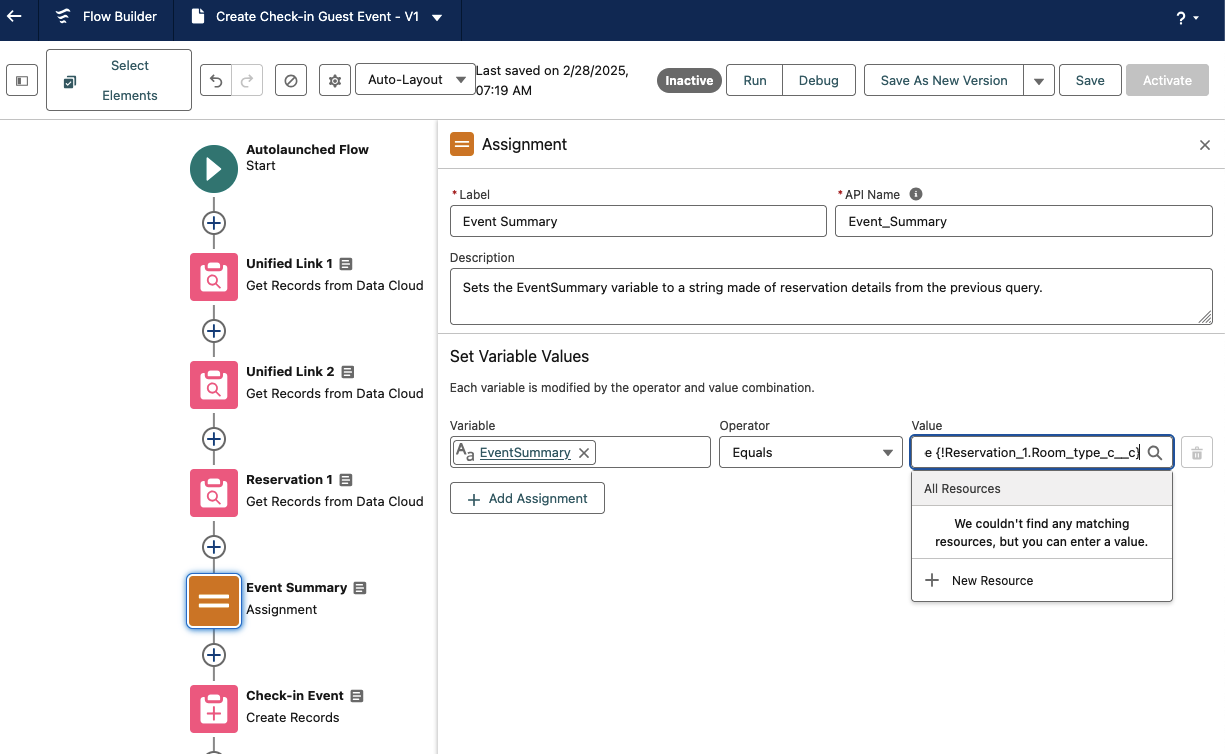Expand the Save As New Version arrow
This screenshot has width=1225, height=754.
[1039, 80]
